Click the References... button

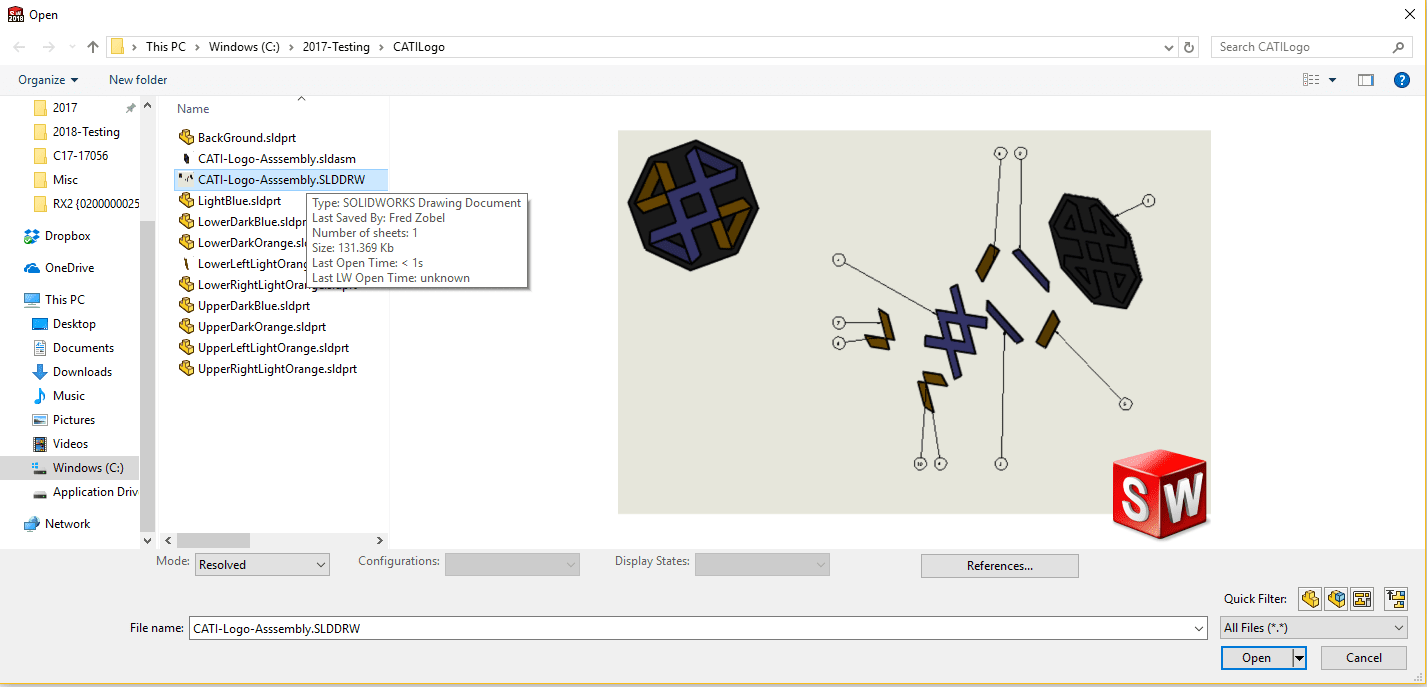tap(1000, 566)
